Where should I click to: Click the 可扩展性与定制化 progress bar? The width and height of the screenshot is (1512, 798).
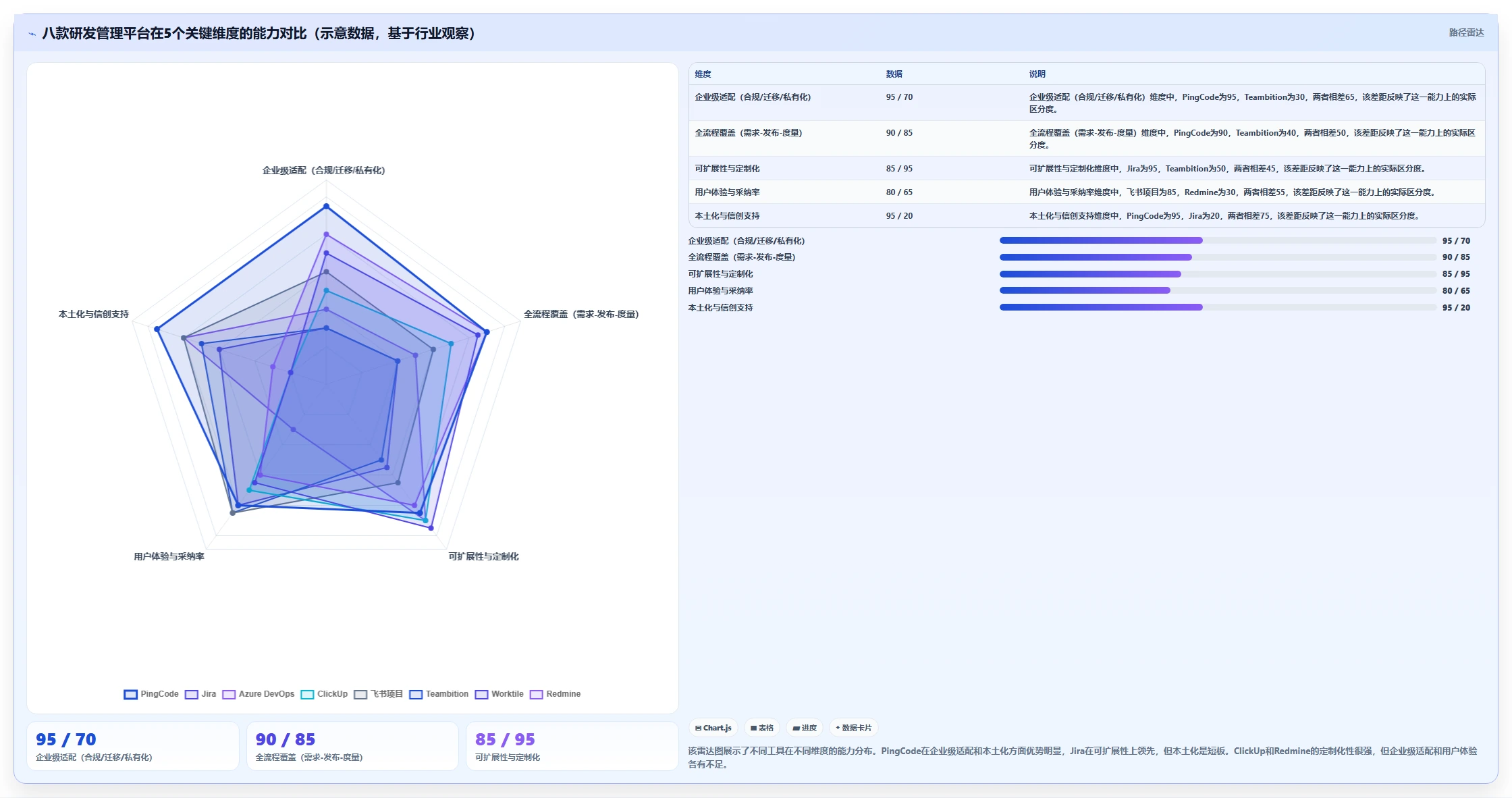click(x=1218, y=274)
